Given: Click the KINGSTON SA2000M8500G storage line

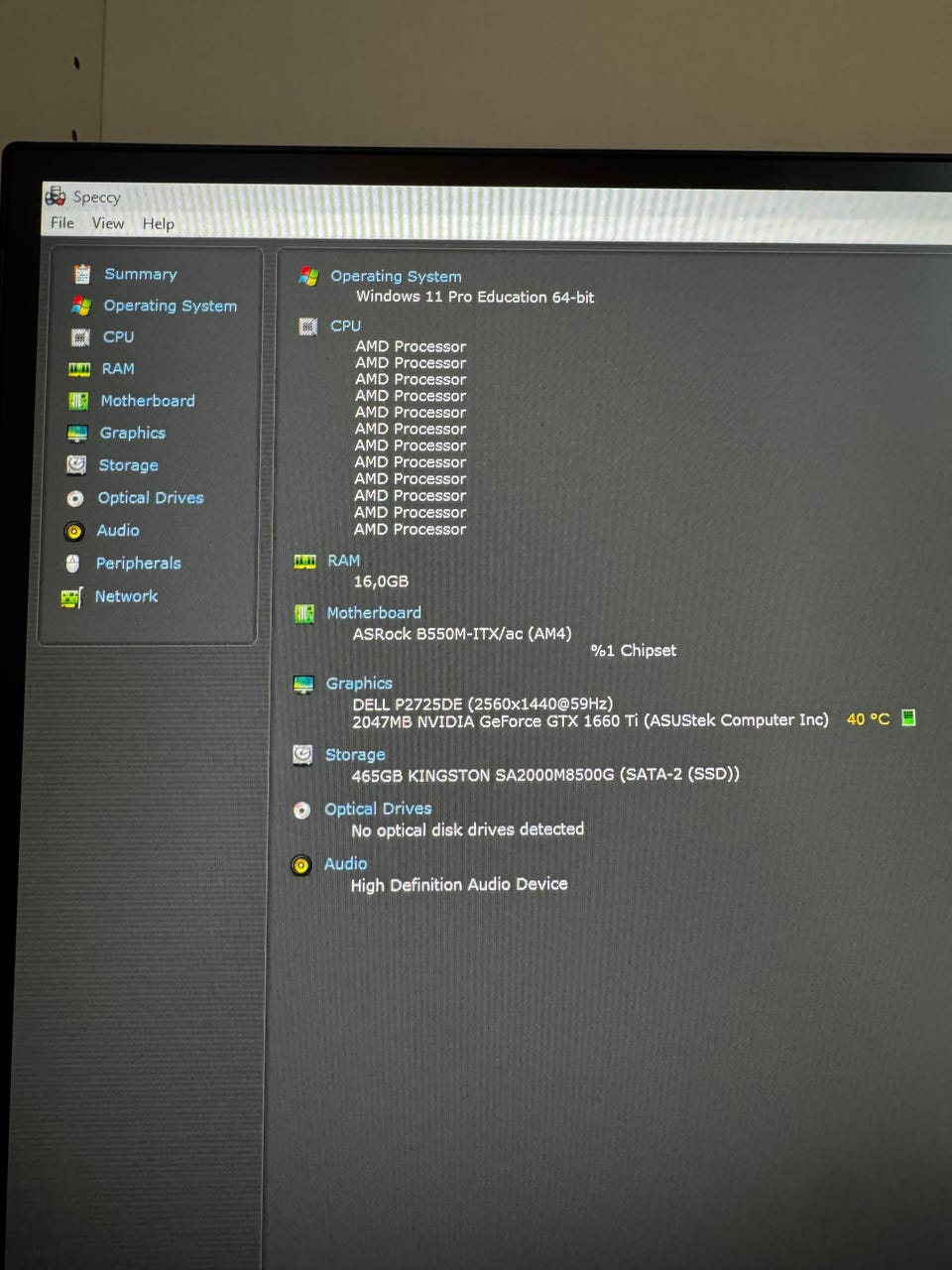Looking at the screenshot, I should (545, 775).
